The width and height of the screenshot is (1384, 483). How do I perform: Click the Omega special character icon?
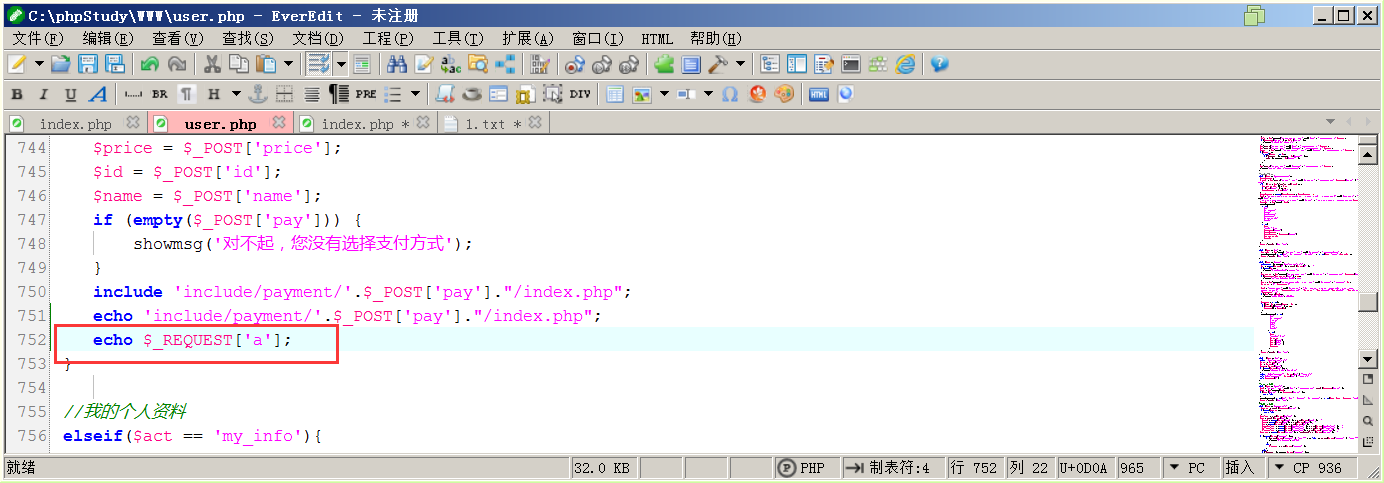coord(730,94)
